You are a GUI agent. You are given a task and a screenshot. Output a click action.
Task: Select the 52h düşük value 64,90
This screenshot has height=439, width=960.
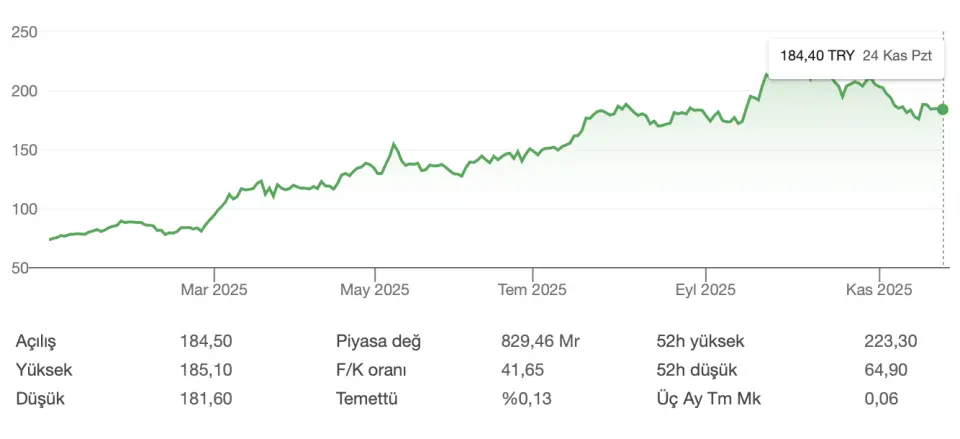pos(885,370)
